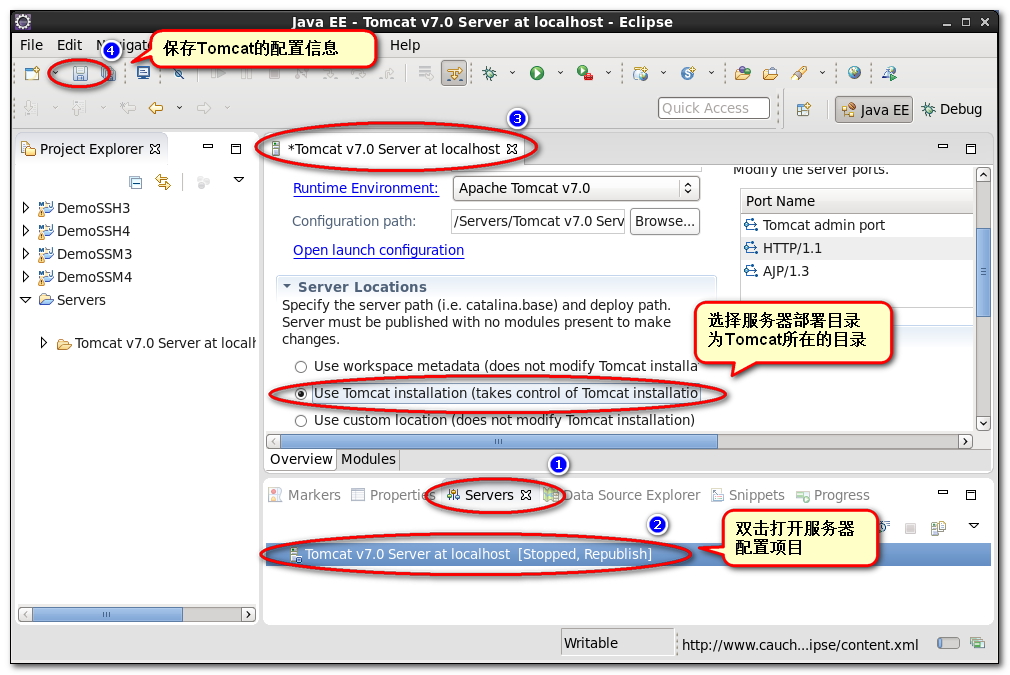Expand the DemoSSH4 project

click(x=26, y=231)
